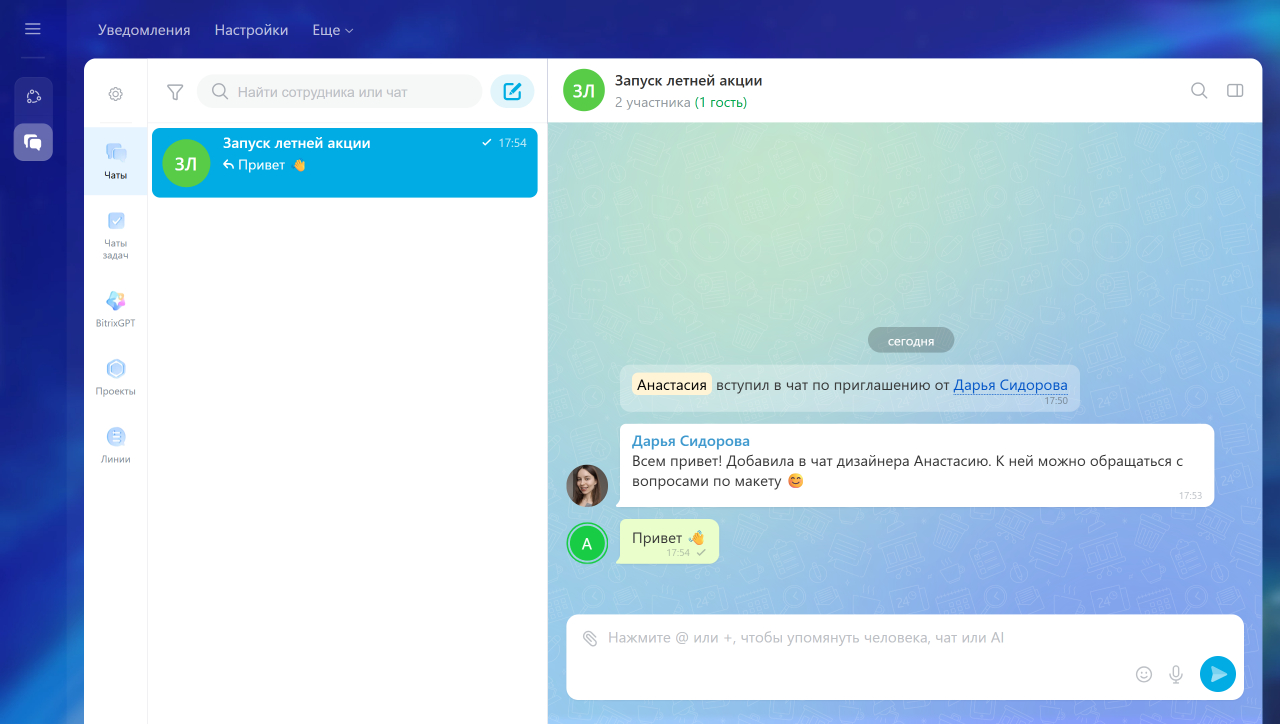Create a new chat with pencil icon
The width and height of the screenshot is (1280, 724).
pyautogui.click(x=512, y=92)
